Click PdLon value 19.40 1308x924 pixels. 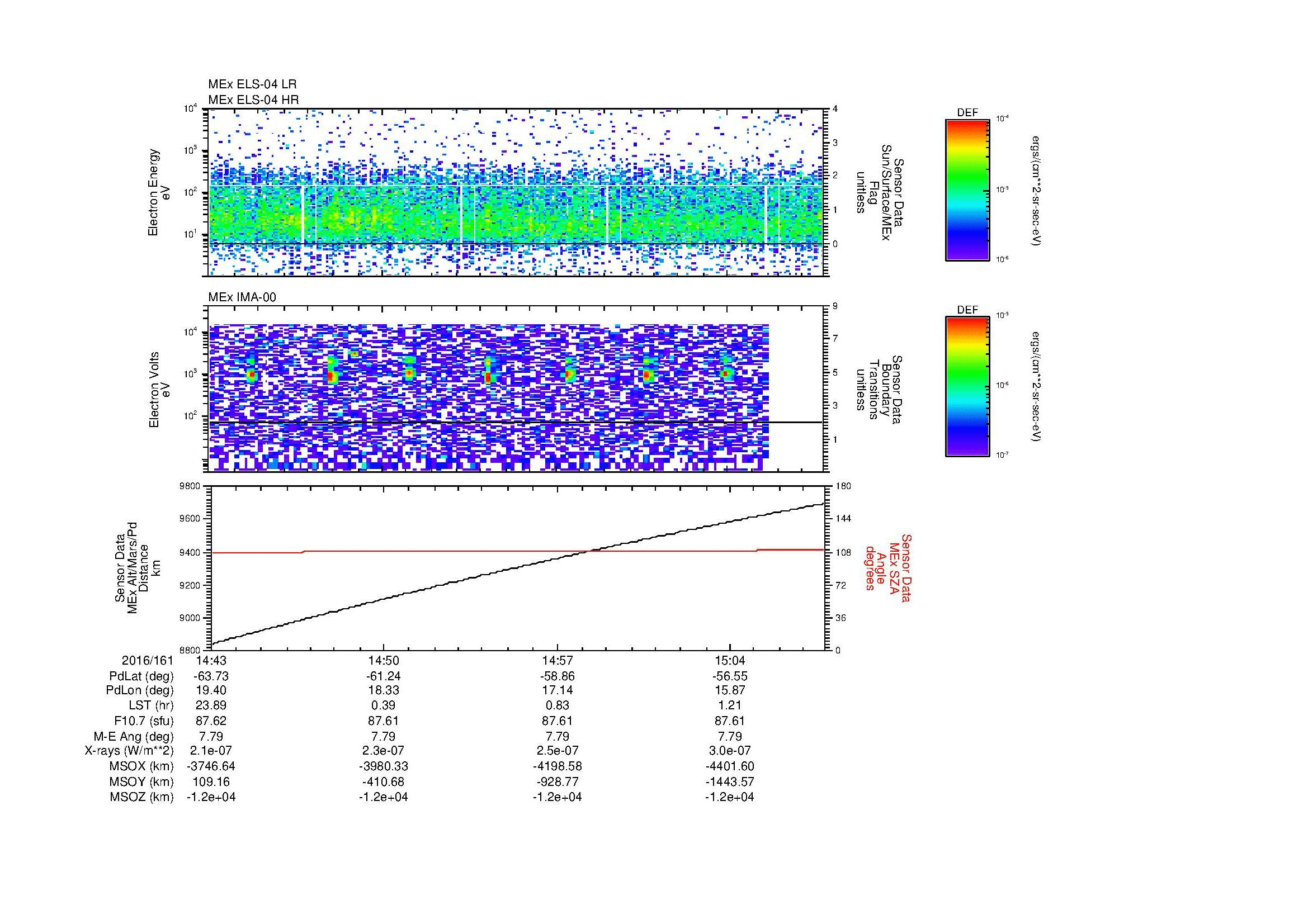pos(211,690)
